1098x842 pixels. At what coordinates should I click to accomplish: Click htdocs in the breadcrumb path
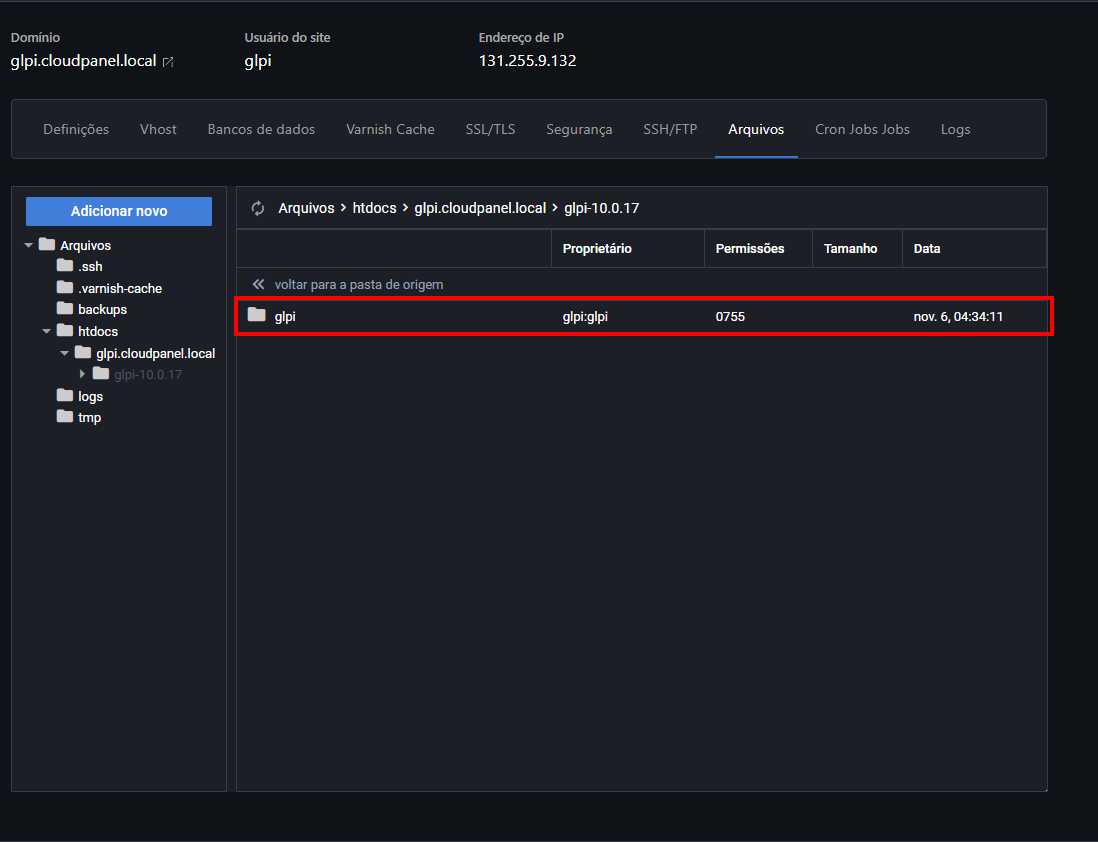coord(374,208)
